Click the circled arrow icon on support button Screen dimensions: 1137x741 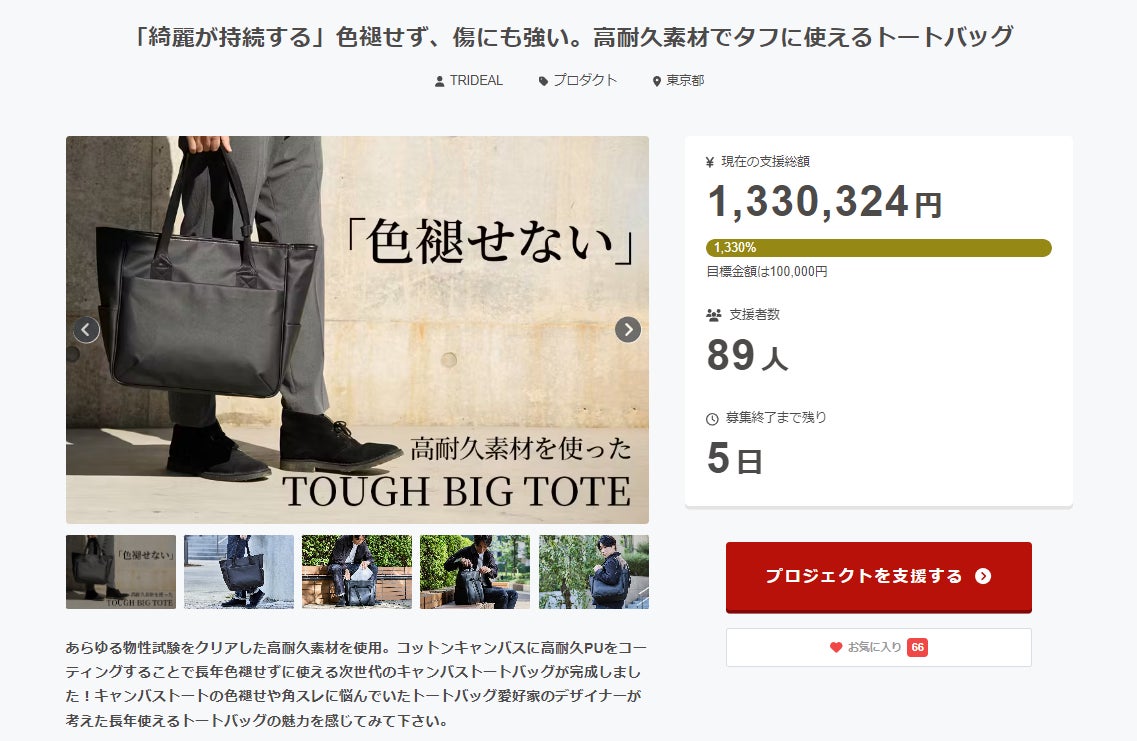pos(983,576)
